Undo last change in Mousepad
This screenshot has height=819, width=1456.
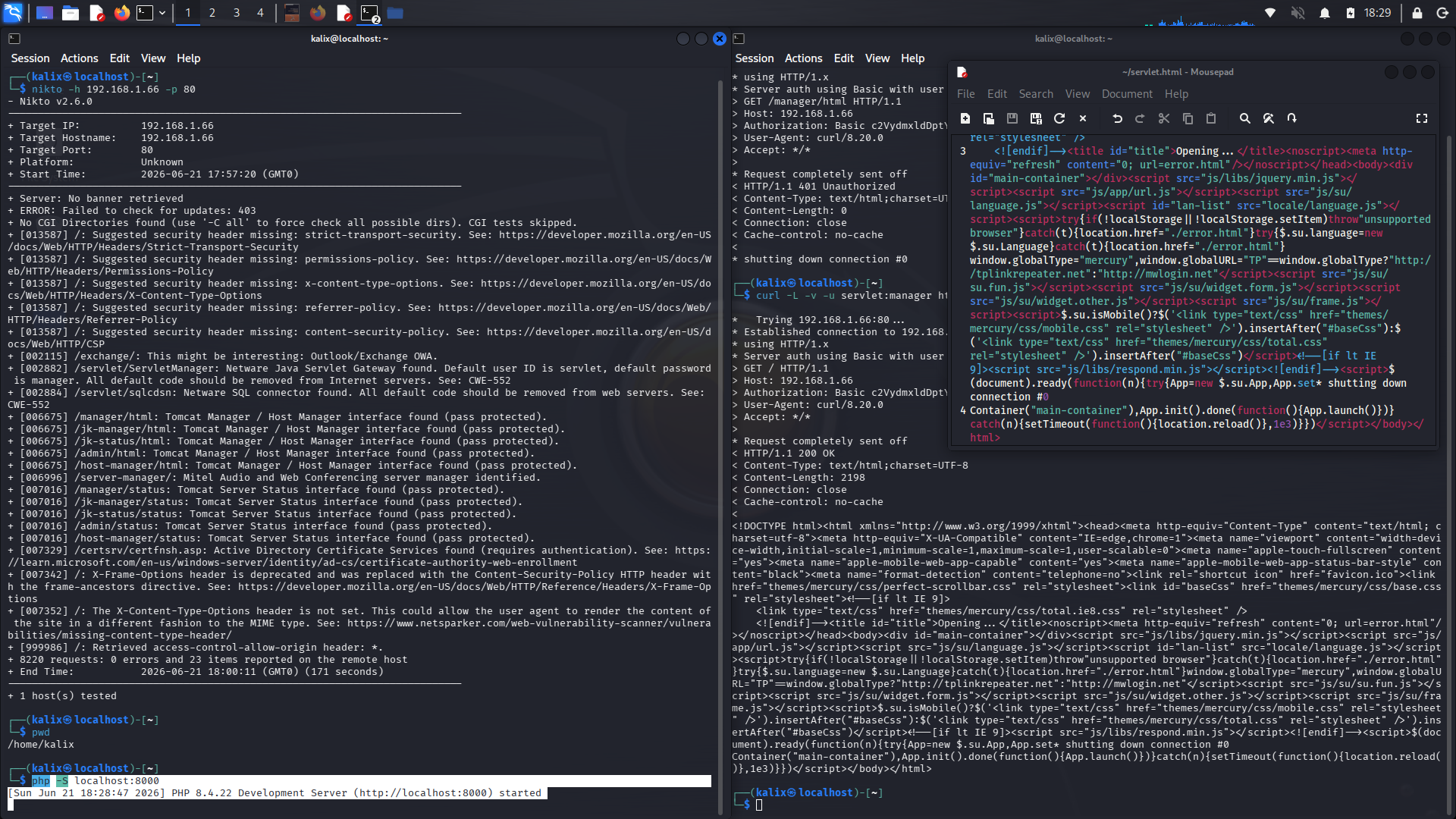[1117, 118]
